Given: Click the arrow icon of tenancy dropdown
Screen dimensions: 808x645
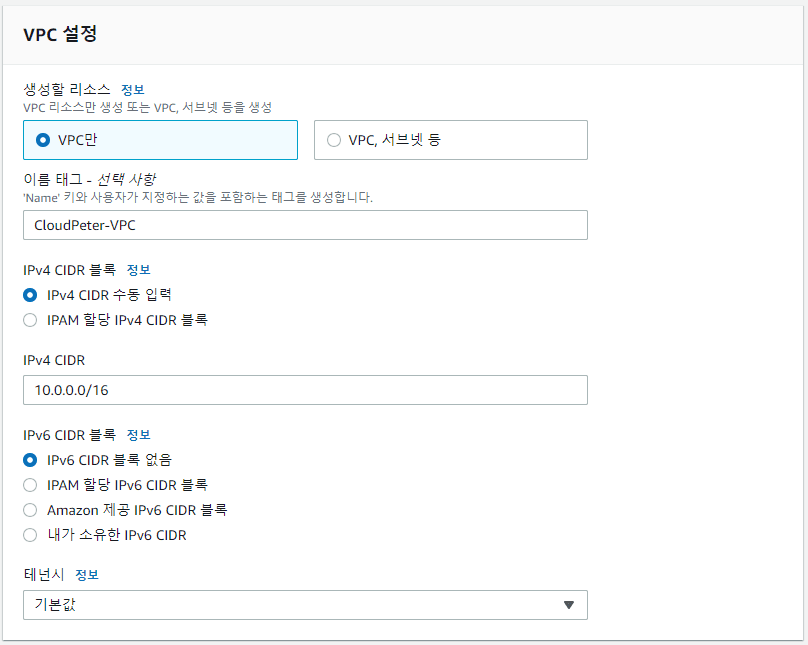Looking at the screenshot, I should point(568,605).
